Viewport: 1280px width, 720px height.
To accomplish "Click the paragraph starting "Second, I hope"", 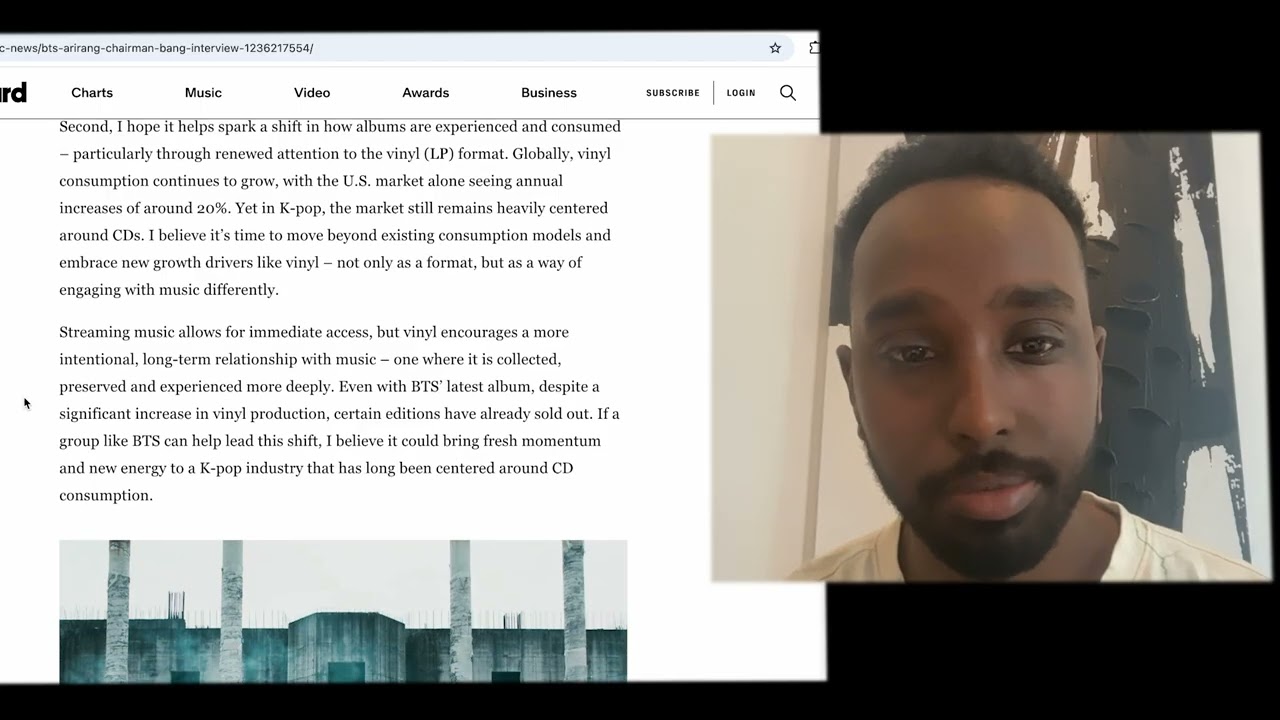I will point(340,208).
